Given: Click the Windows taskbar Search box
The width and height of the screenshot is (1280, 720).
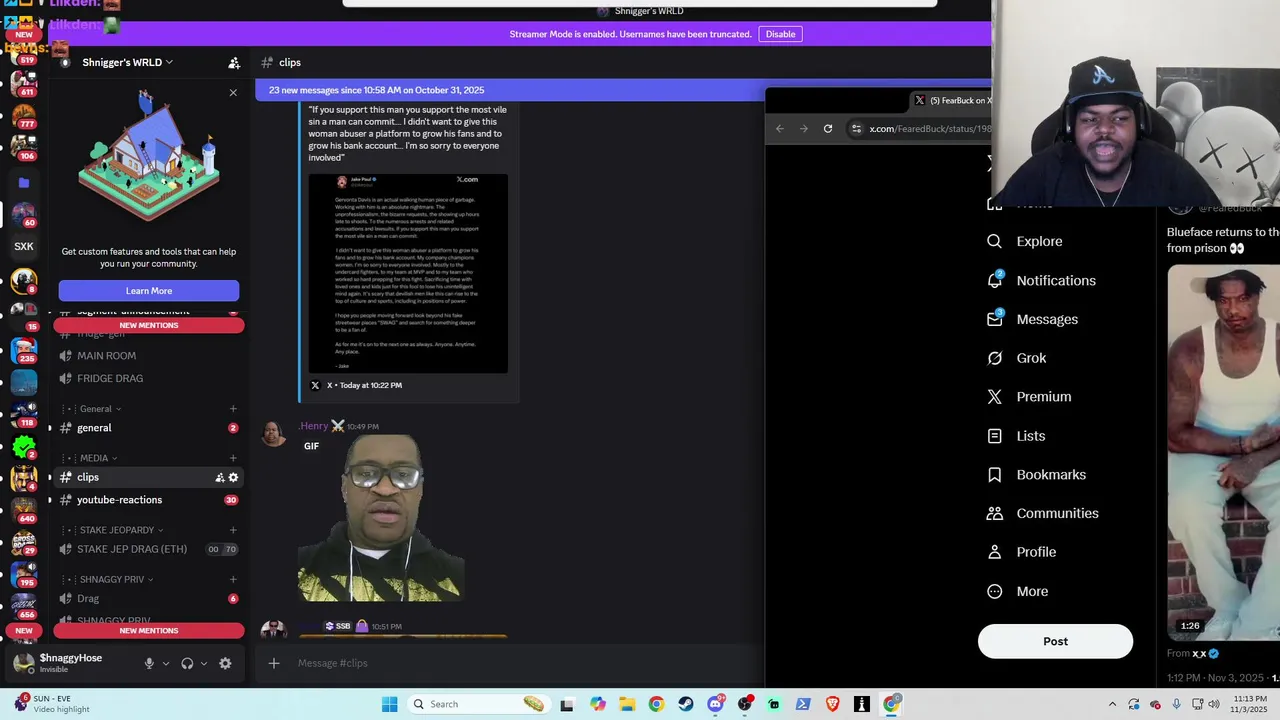Looking at the screenshot, I should coord(480,704).
